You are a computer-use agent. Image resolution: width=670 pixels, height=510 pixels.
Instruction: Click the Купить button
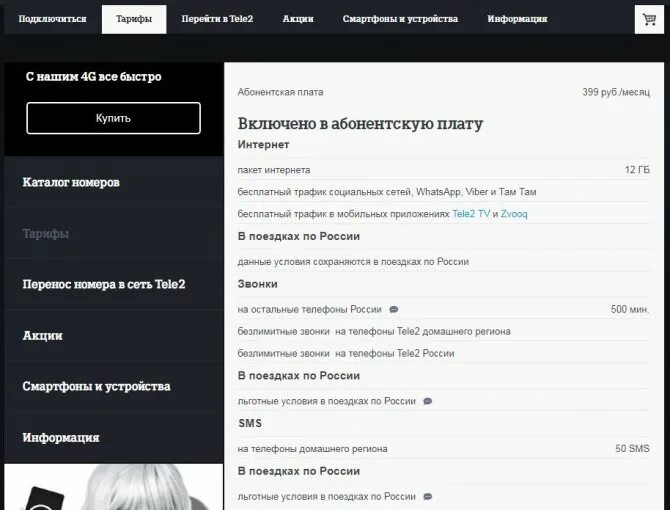(113, 118)
